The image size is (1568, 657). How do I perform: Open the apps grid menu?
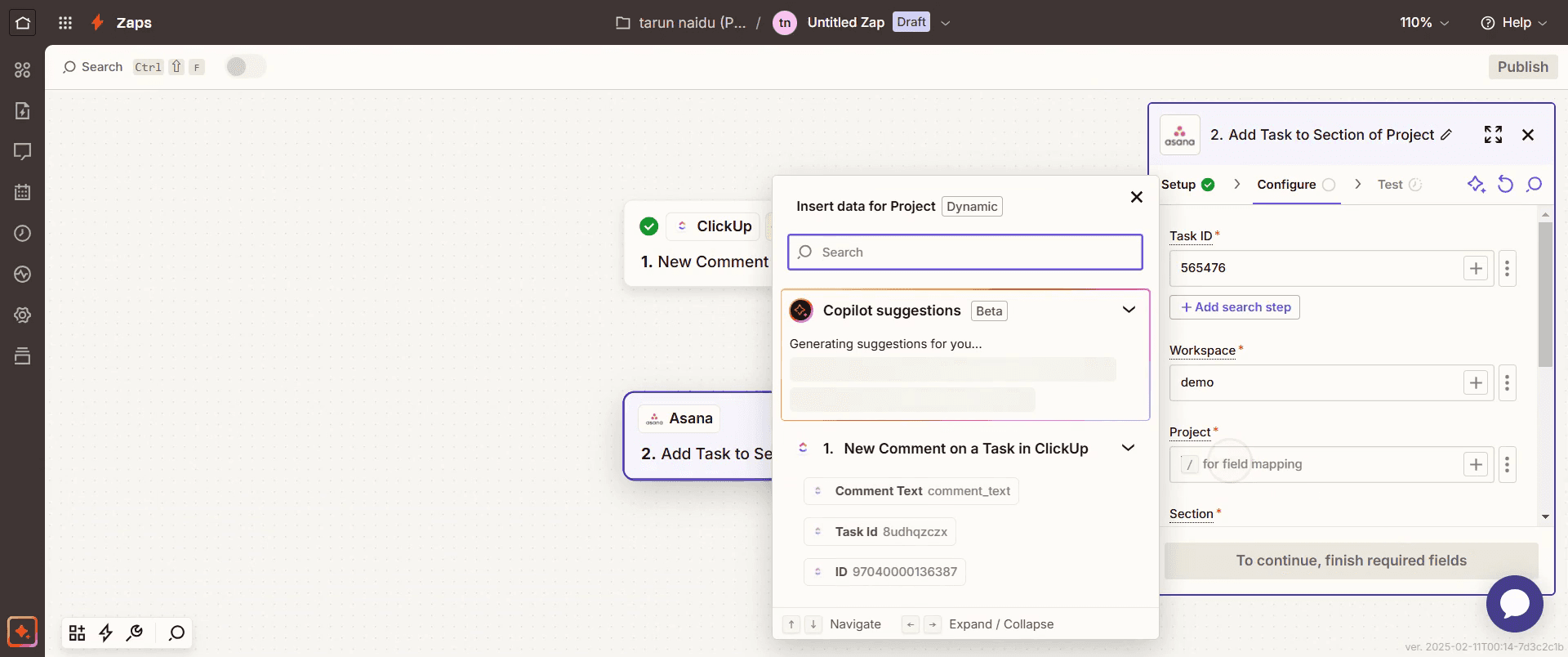65,23
